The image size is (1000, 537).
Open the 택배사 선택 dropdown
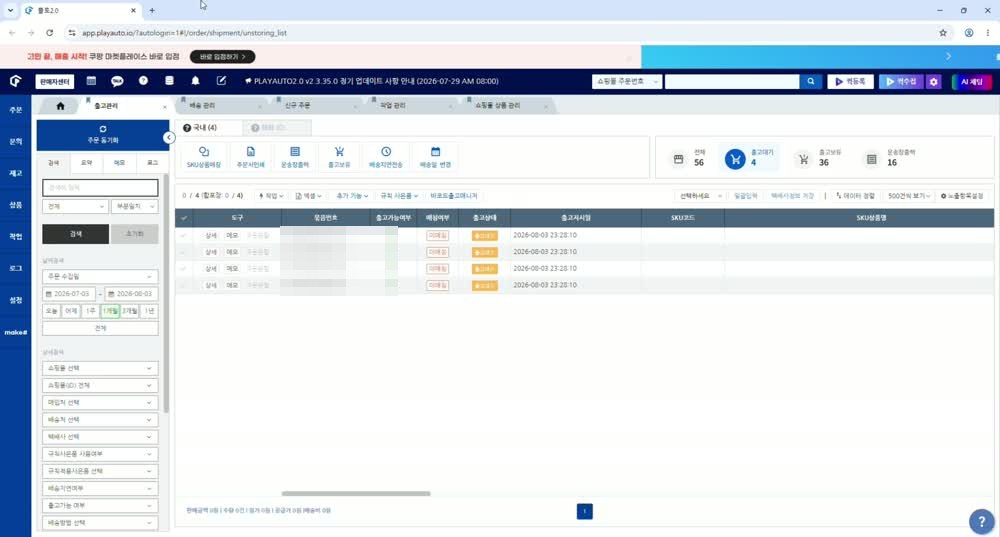[100, 437]
